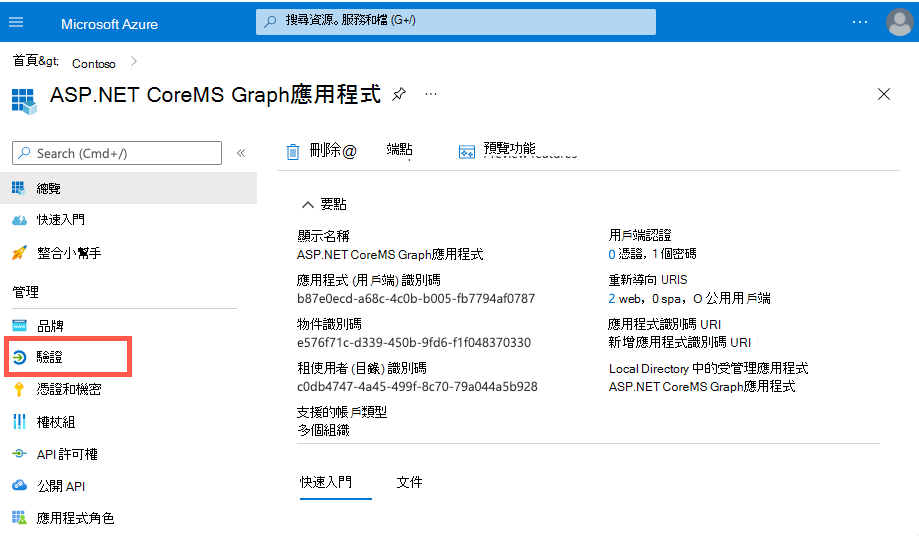Click the 品牌 www icon

pos(19,325)
